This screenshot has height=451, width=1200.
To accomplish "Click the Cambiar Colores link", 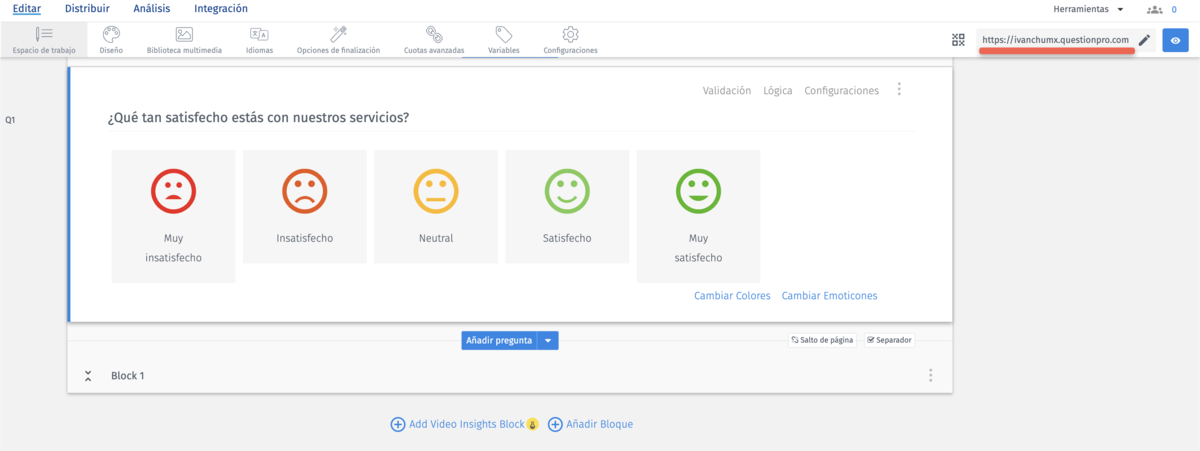I will tap(732, 296).
